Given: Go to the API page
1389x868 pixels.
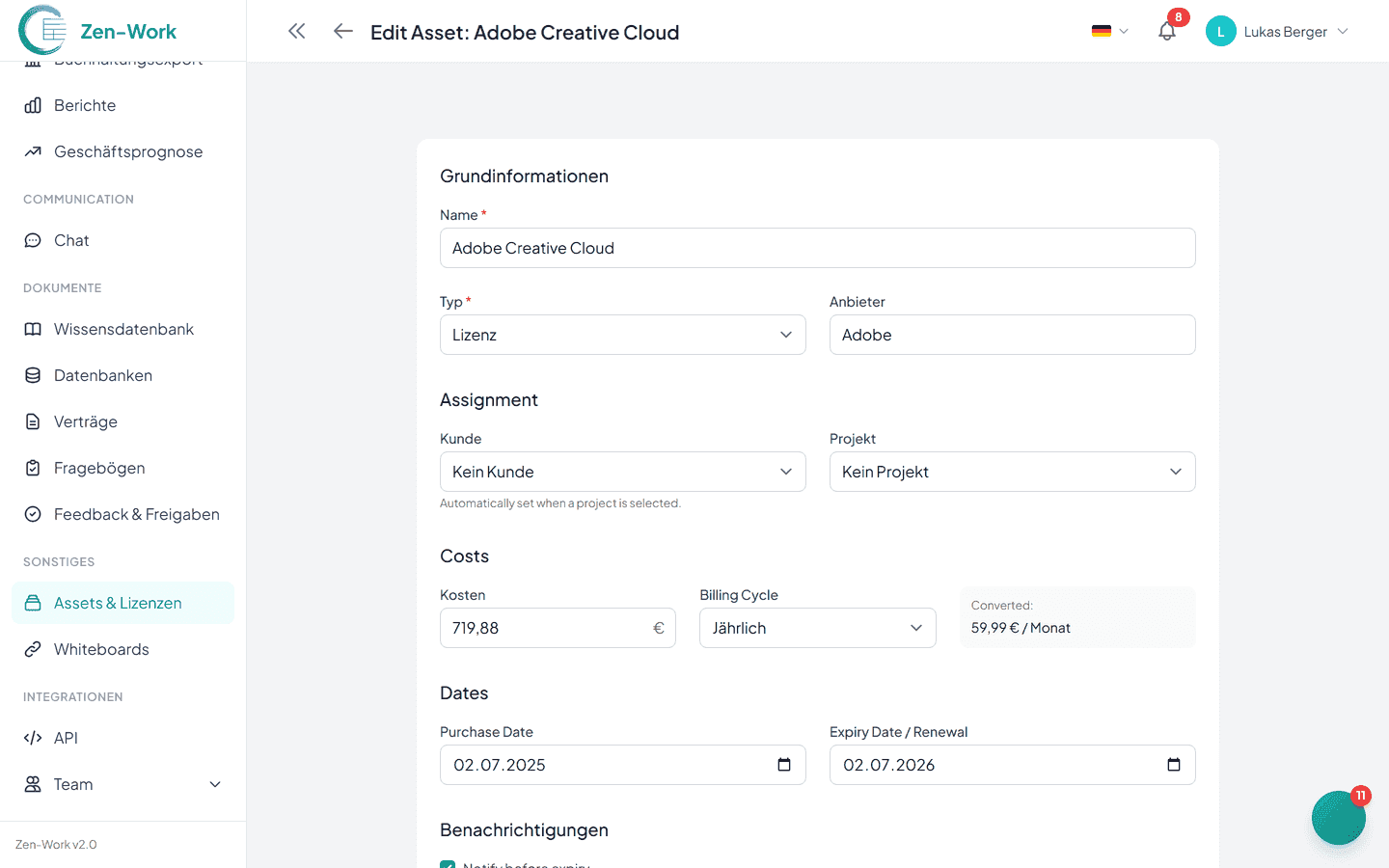Looking at the screenshot, I should click(x=123, y=738).
